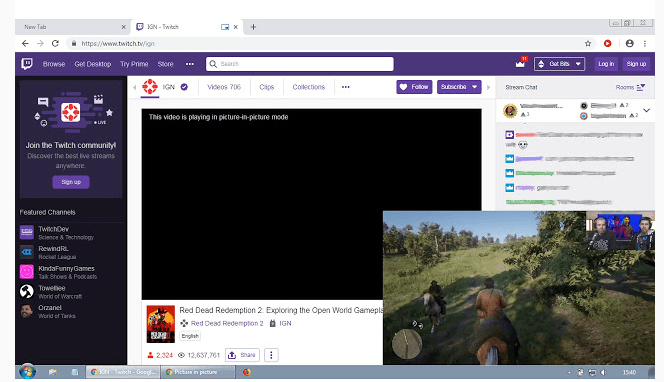
Task: Switch to the New Tab browser tab
Action: (73, 27)
